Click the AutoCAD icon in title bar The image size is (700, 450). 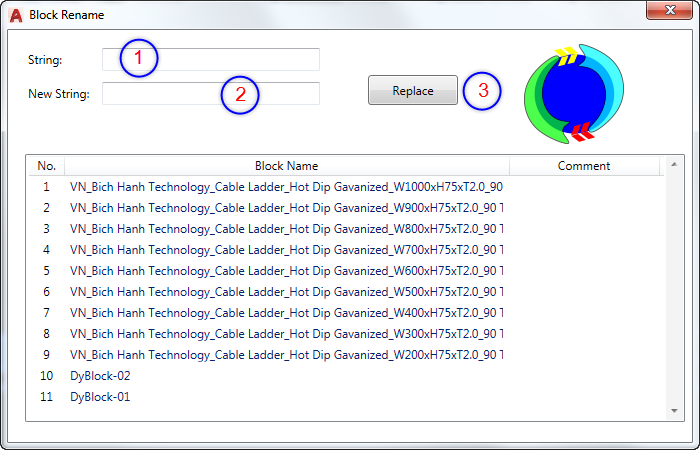pyautogui.click(x=16, y=15)
